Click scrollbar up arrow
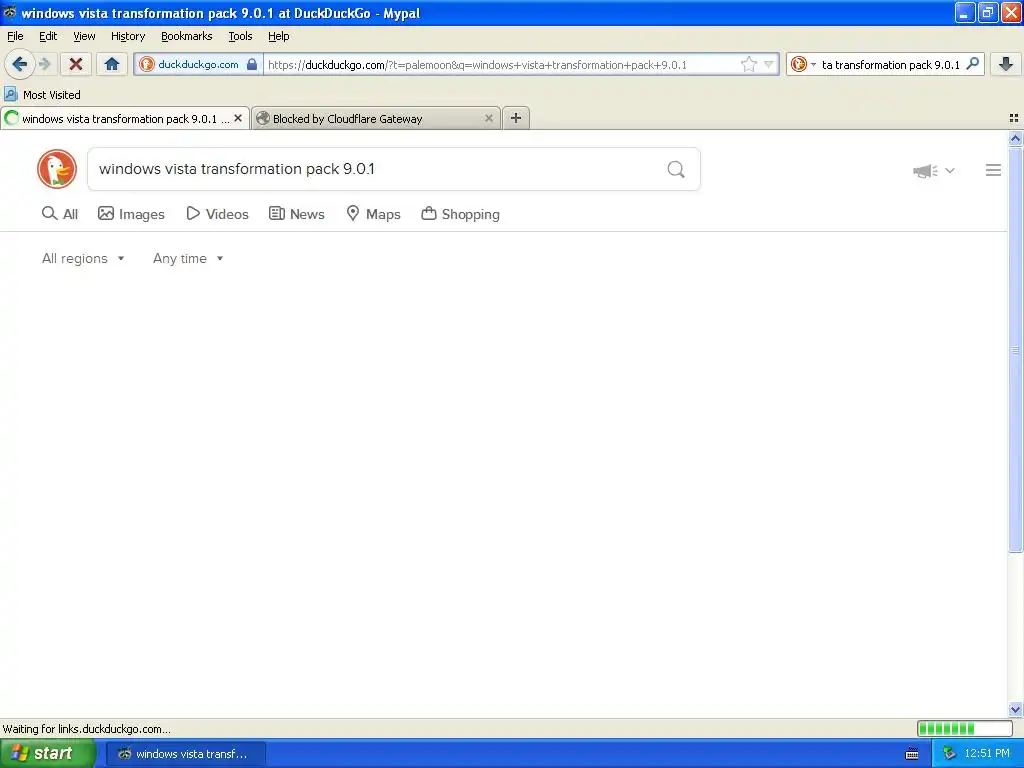Screen dimensions: 1024x768 click(1015, 138)
